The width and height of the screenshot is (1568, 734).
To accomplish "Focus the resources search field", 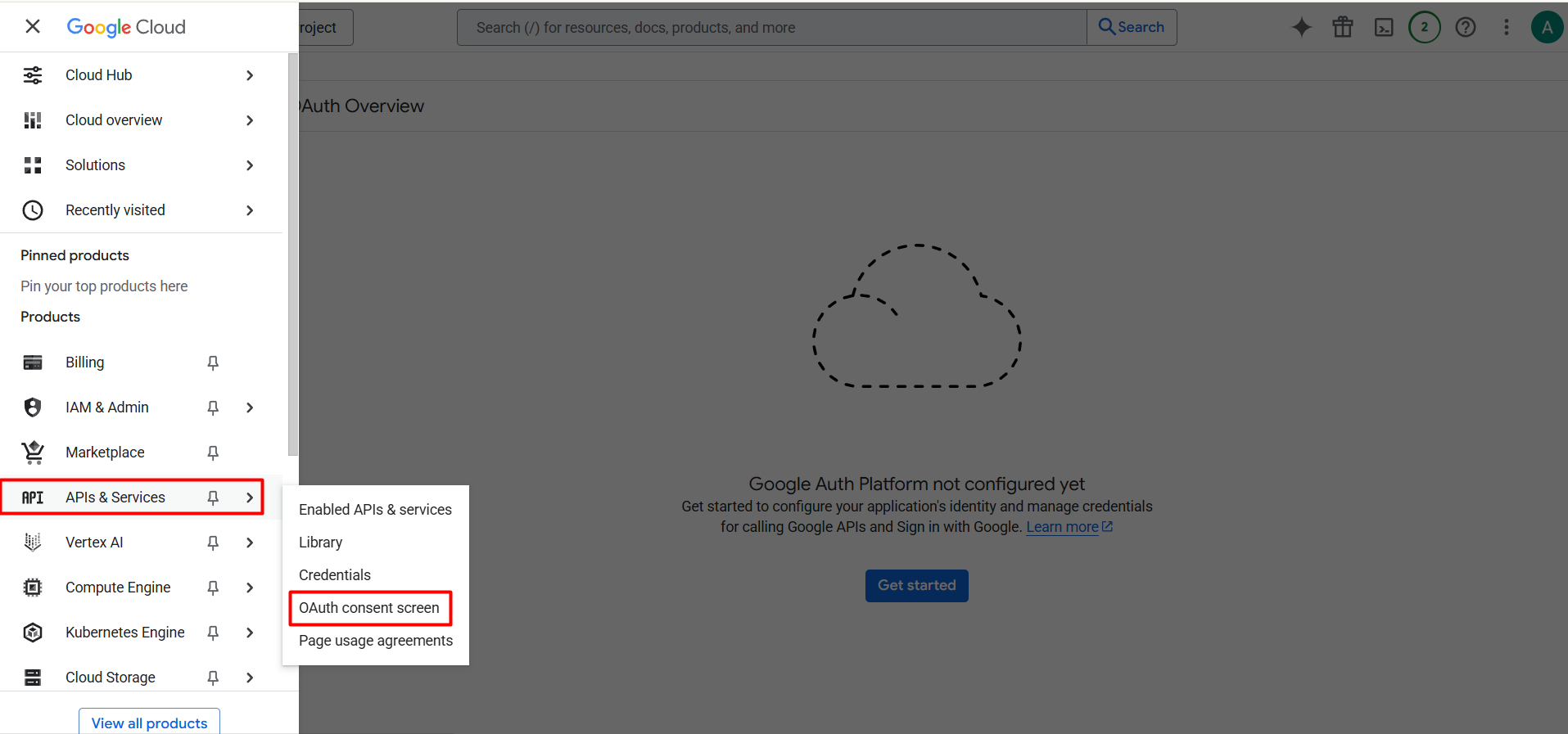I will (x=771, y=27).
